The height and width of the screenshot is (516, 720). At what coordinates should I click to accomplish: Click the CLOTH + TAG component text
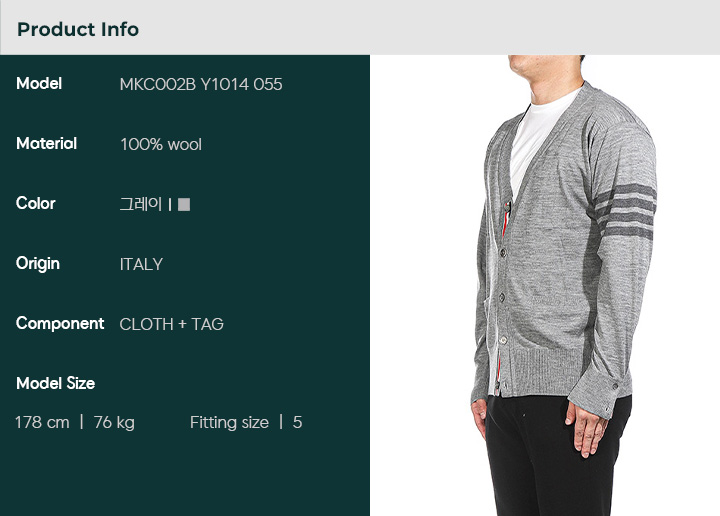171,325
